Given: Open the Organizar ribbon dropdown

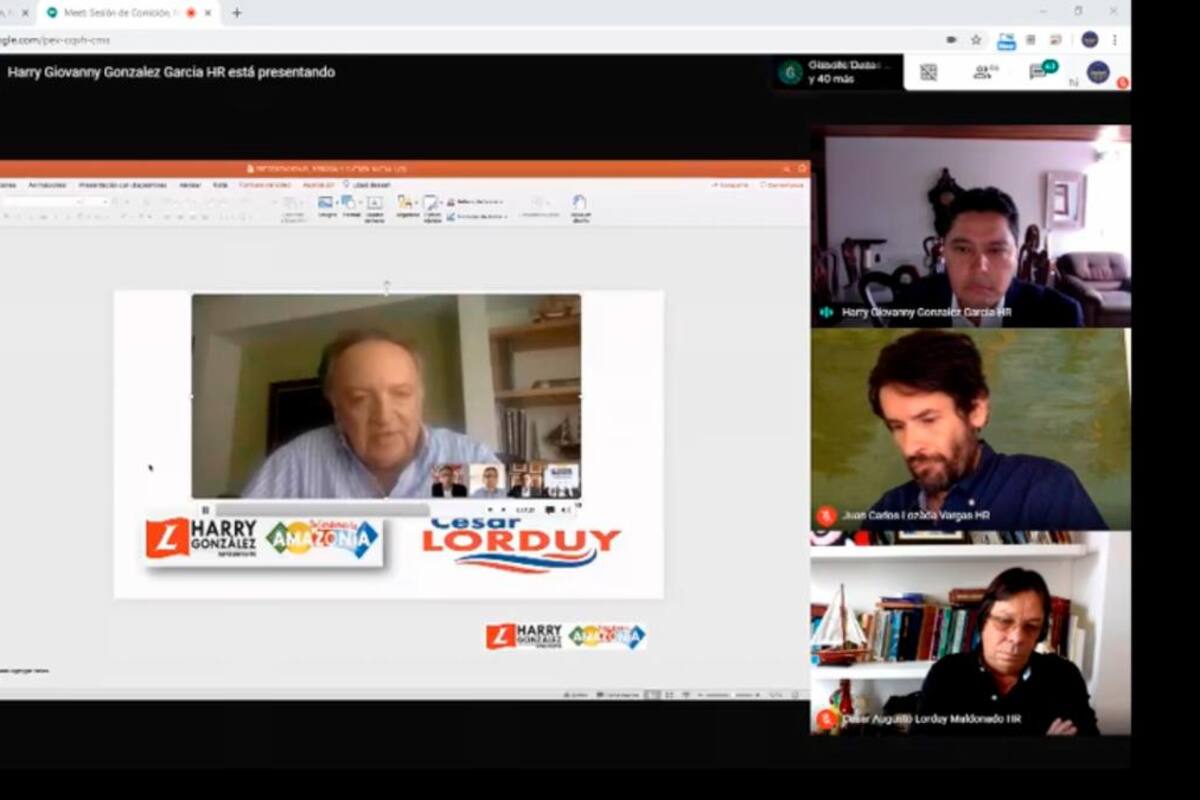Looking at the screenshot, I should pos(407,207).
